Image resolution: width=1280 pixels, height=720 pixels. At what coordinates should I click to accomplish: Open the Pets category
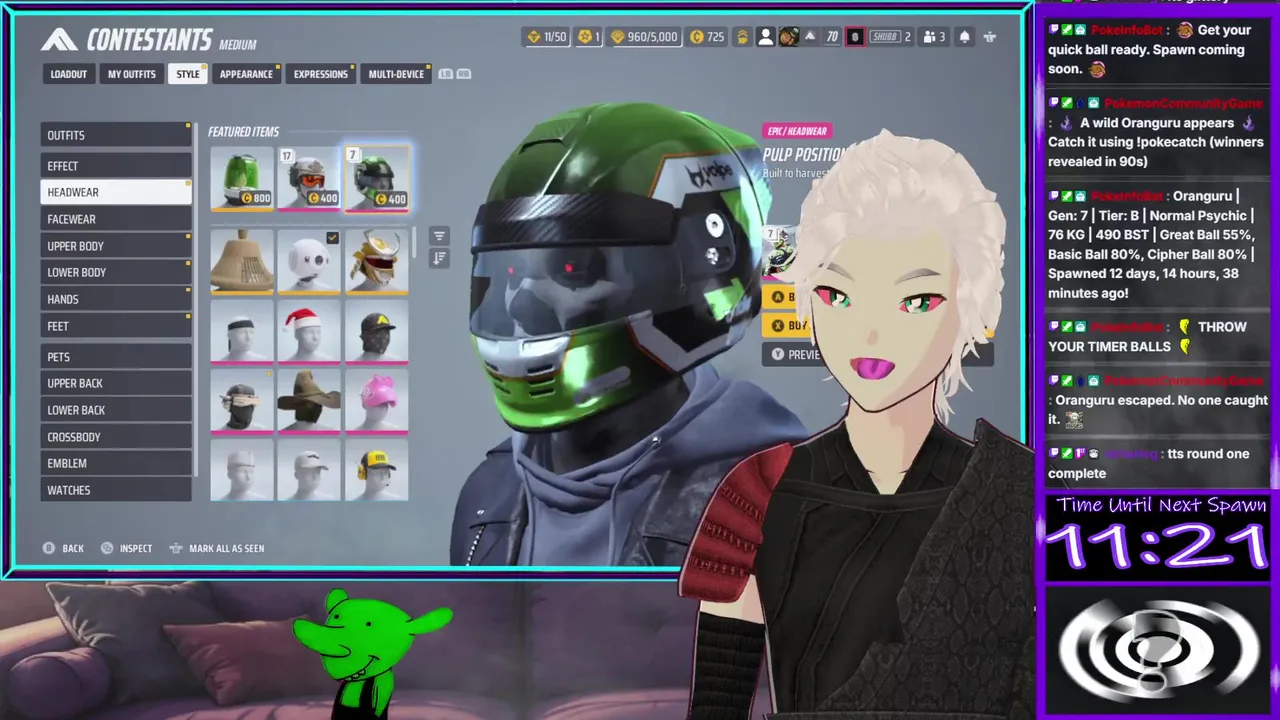[x=116, y=357]
